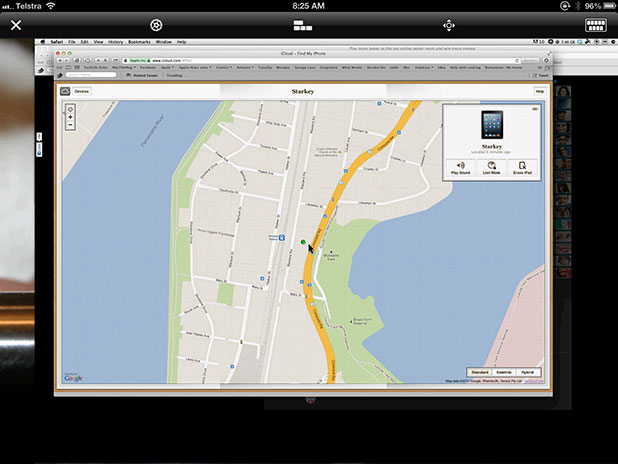Open the Apple menu
618x464 pixels.
pyautogui.click(x=42, y=42)
